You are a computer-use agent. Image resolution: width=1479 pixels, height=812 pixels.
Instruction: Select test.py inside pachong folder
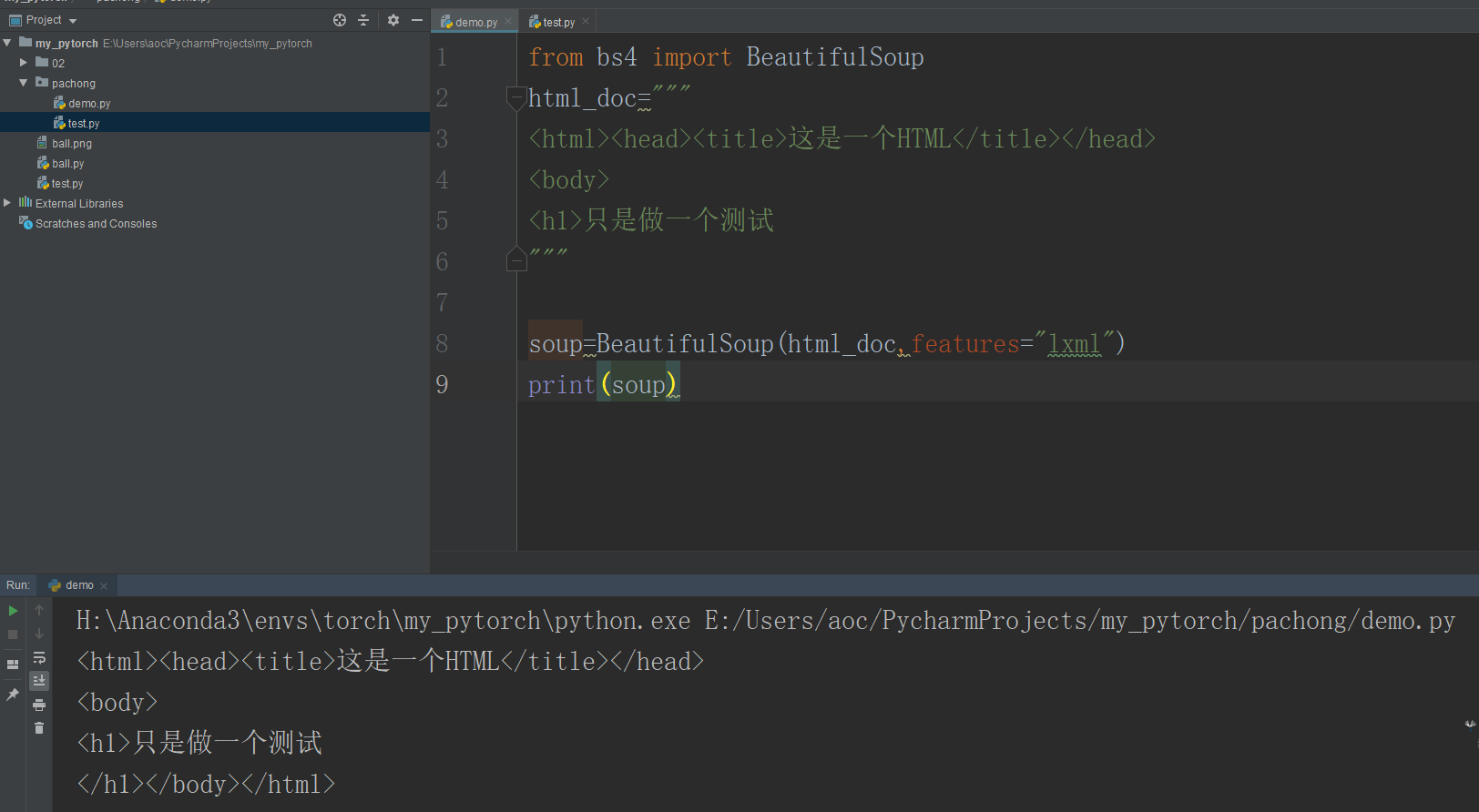(x=84, y=124)
